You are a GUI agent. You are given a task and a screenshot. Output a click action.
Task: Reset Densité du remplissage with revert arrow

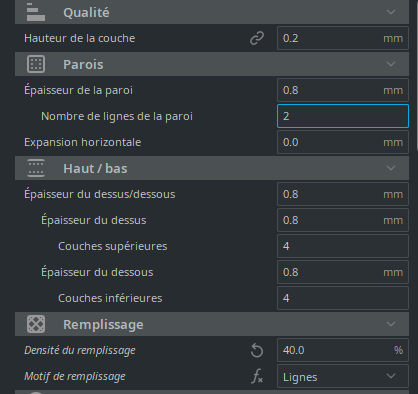(257, 350)
